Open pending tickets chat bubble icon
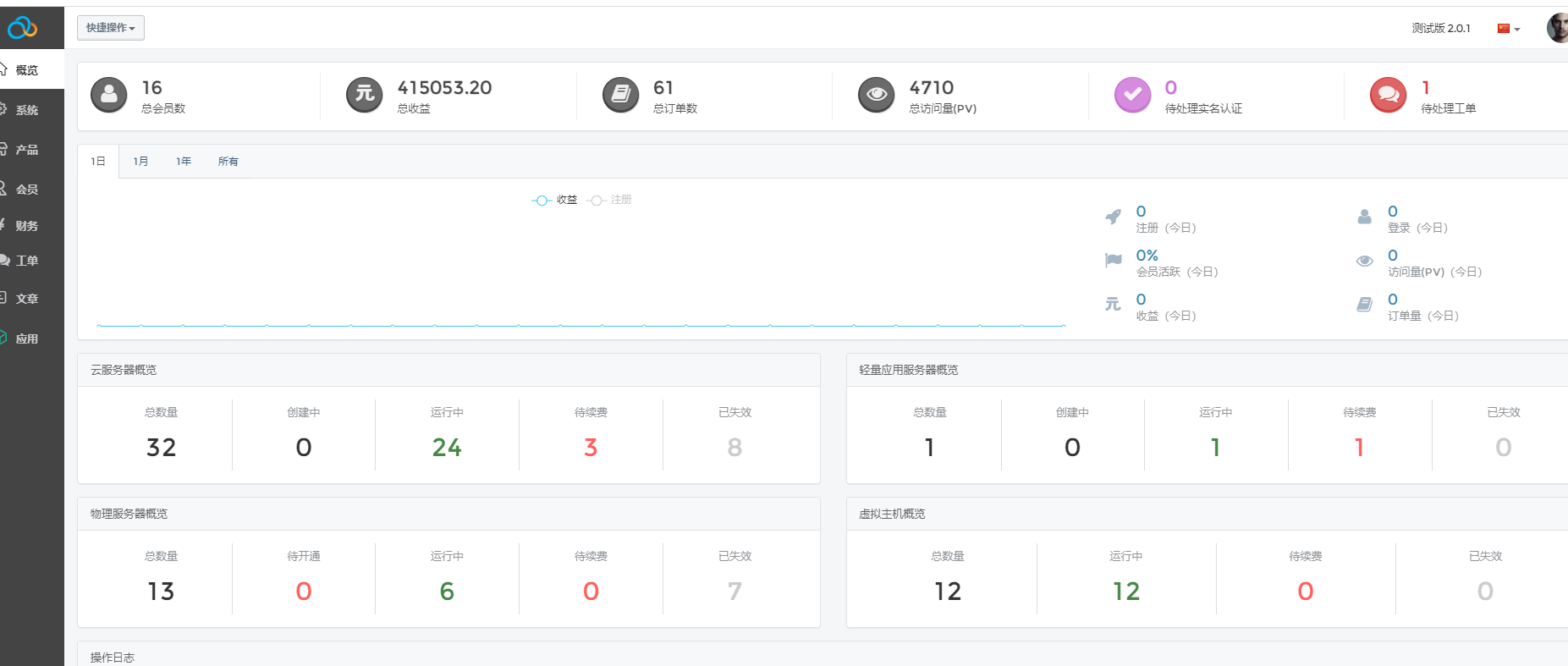Image resolution: width=1568 pixels, height=666 pixels. [x=1388, y=95]
